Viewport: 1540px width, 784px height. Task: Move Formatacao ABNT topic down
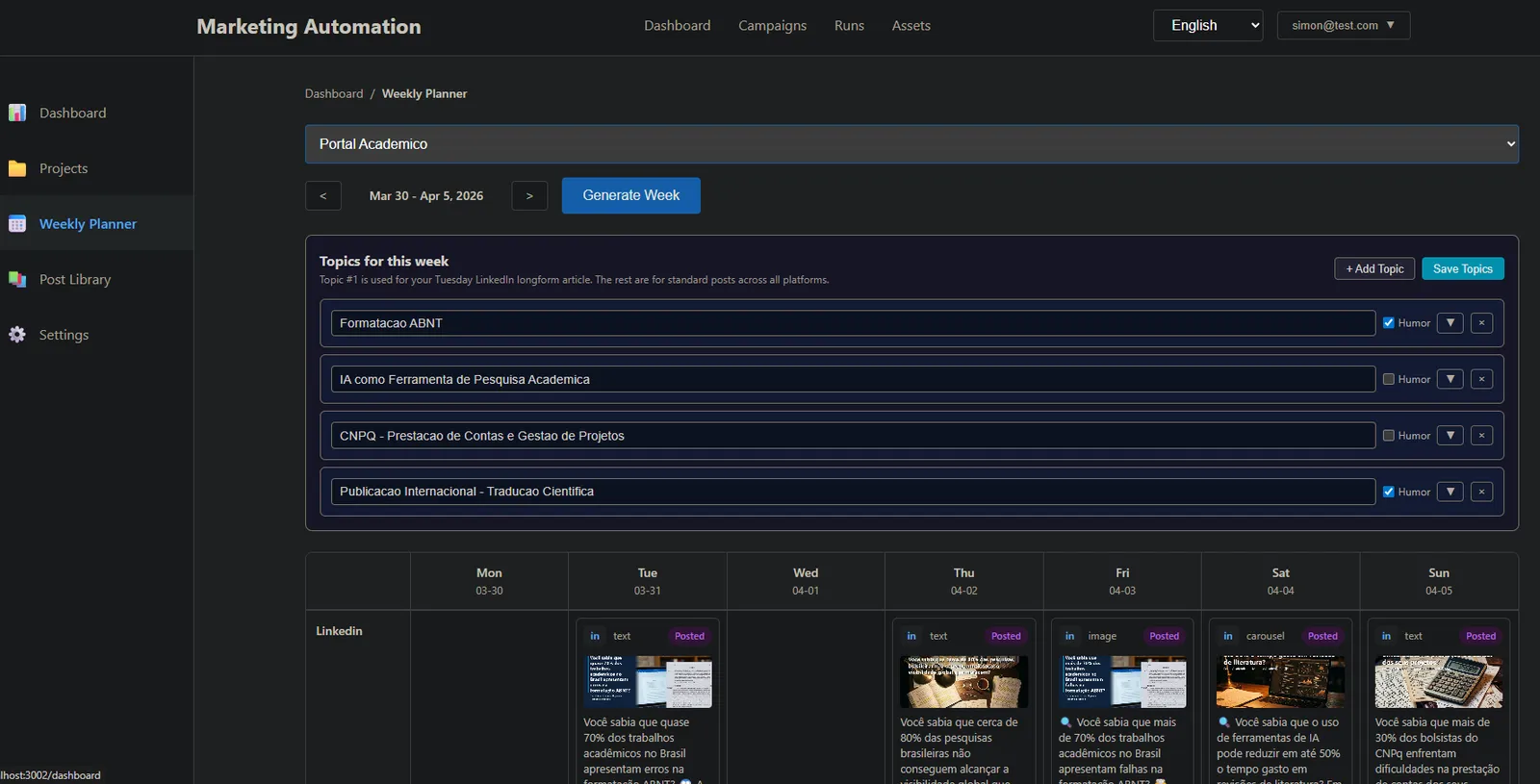tap(1450, 323)
